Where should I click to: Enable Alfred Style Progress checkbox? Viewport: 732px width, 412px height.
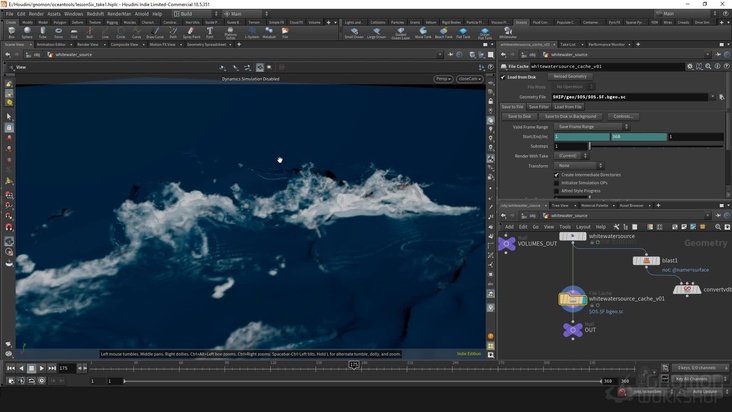coord(556,191)
